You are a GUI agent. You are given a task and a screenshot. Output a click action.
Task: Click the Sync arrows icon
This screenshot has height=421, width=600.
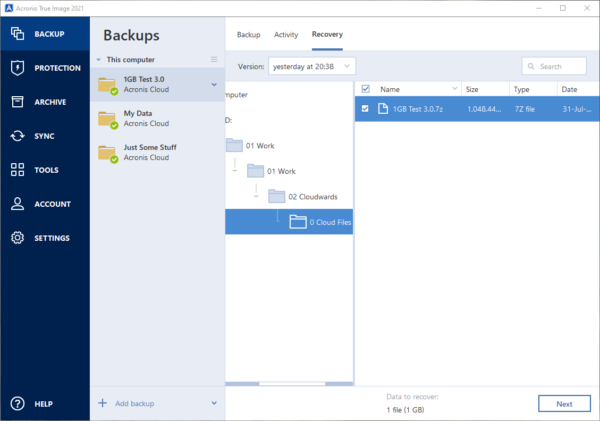click(x=17, y=136)
